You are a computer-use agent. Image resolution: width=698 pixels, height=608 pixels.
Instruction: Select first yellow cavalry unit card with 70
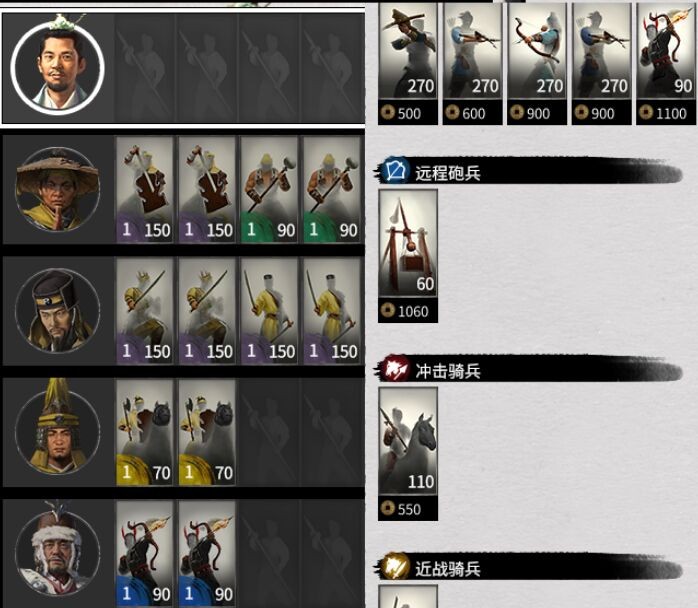[x=145, y=432]
